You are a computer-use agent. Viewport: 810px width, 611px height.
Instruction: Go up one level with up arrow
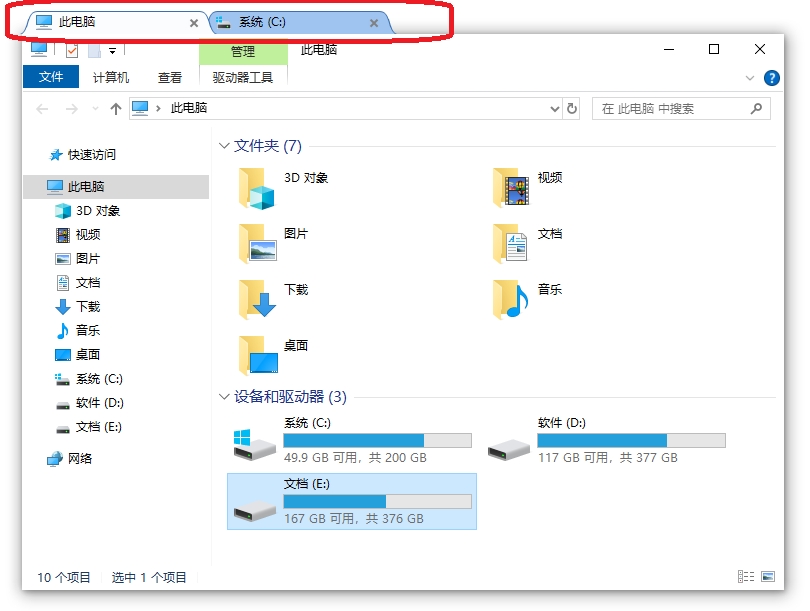[116, 108]
